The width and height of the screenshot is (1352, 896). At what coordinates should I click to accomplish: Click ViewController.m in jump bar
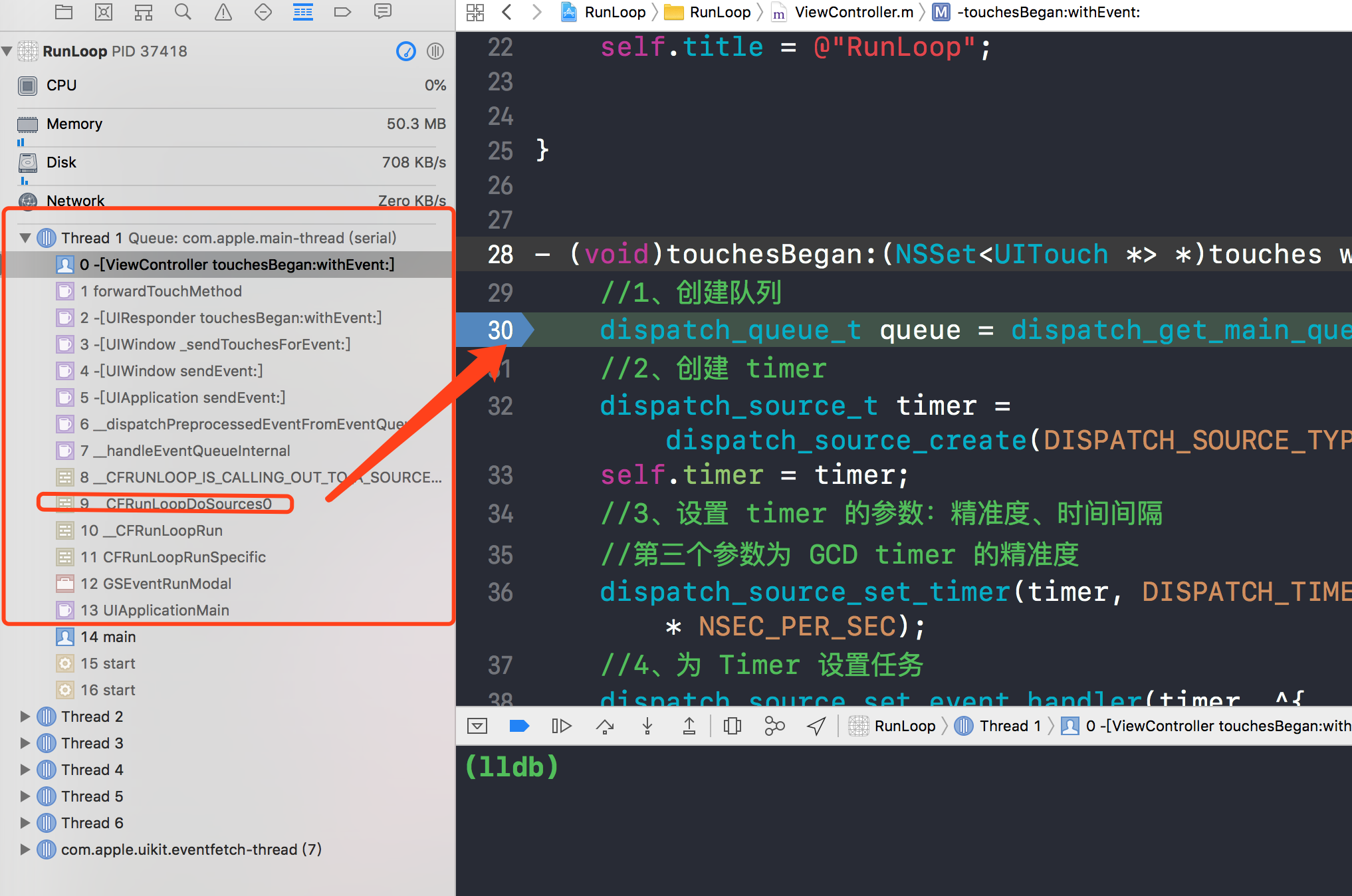853,12
